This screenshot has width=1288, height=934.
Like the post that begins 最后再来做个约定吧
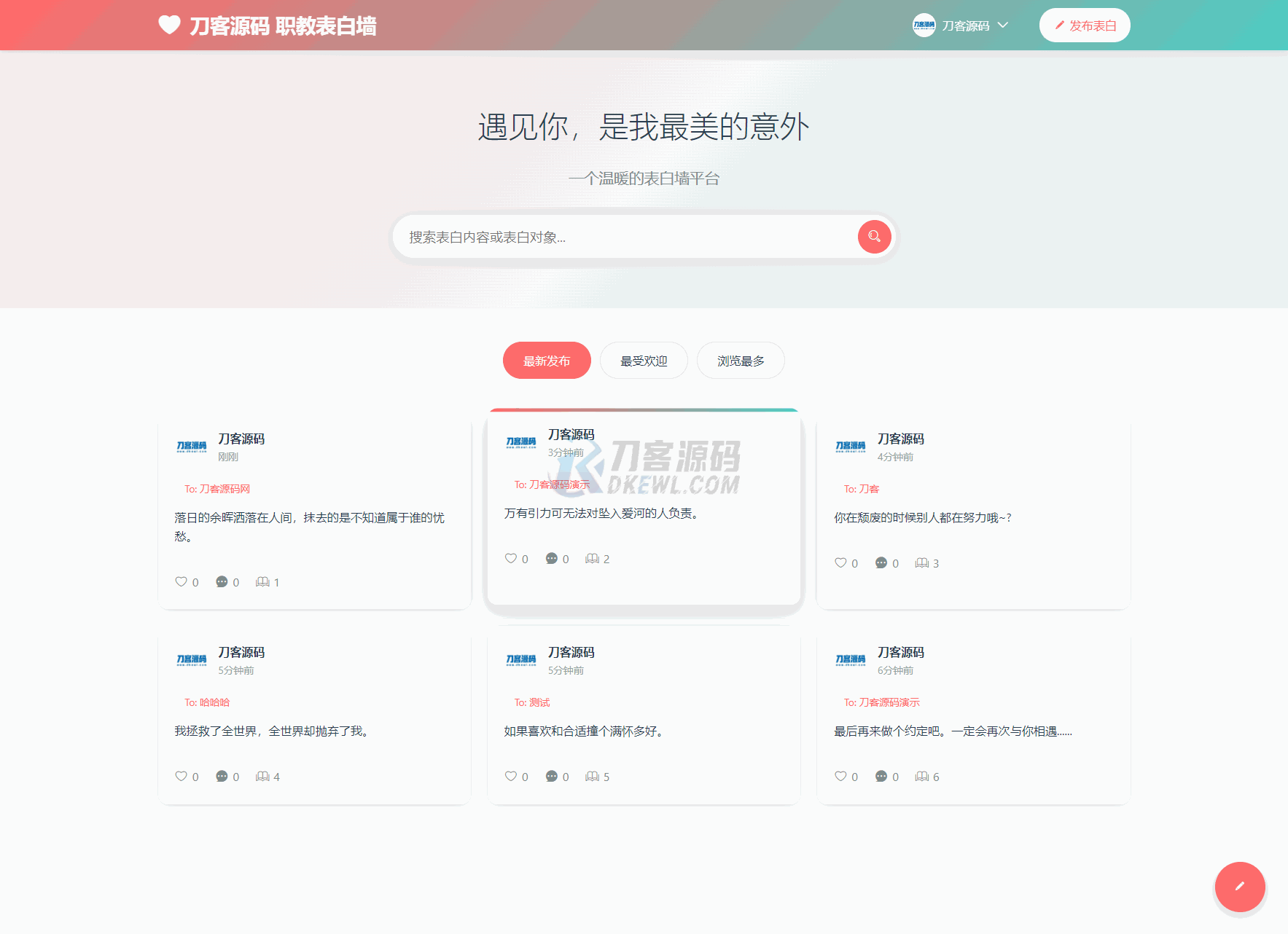840,776
